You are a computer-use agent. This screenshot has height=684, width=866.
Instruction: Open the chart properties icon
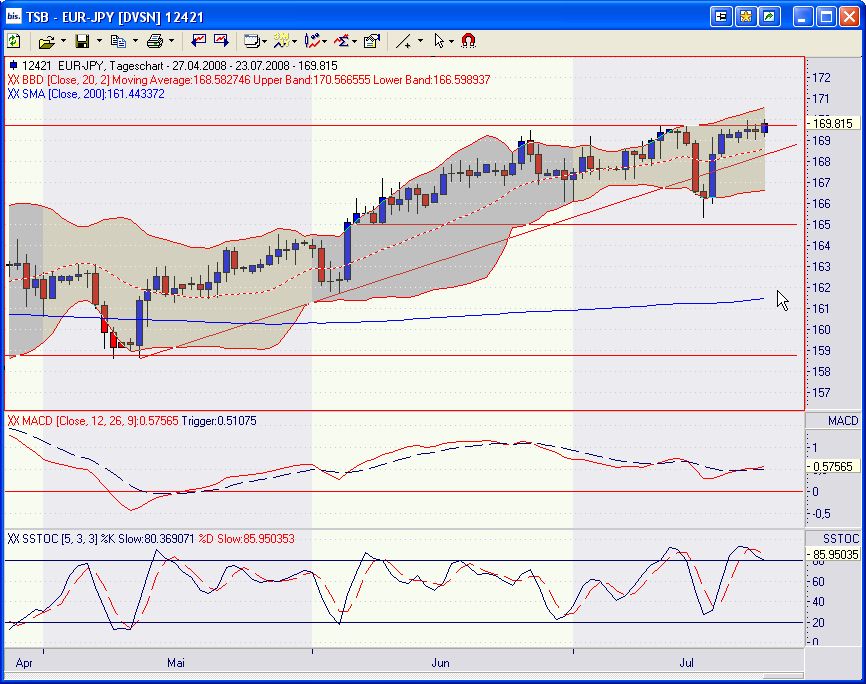click(x=371, y=41)
